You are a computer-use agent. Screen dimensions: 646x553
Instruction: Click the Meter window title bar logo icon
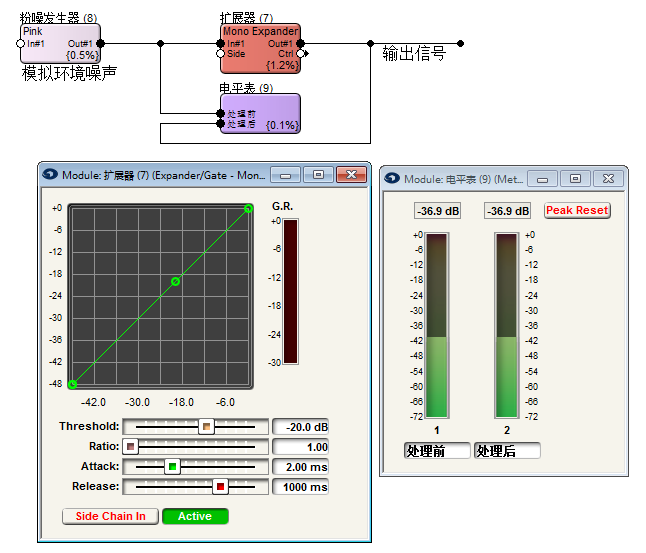tap(392, 178)
